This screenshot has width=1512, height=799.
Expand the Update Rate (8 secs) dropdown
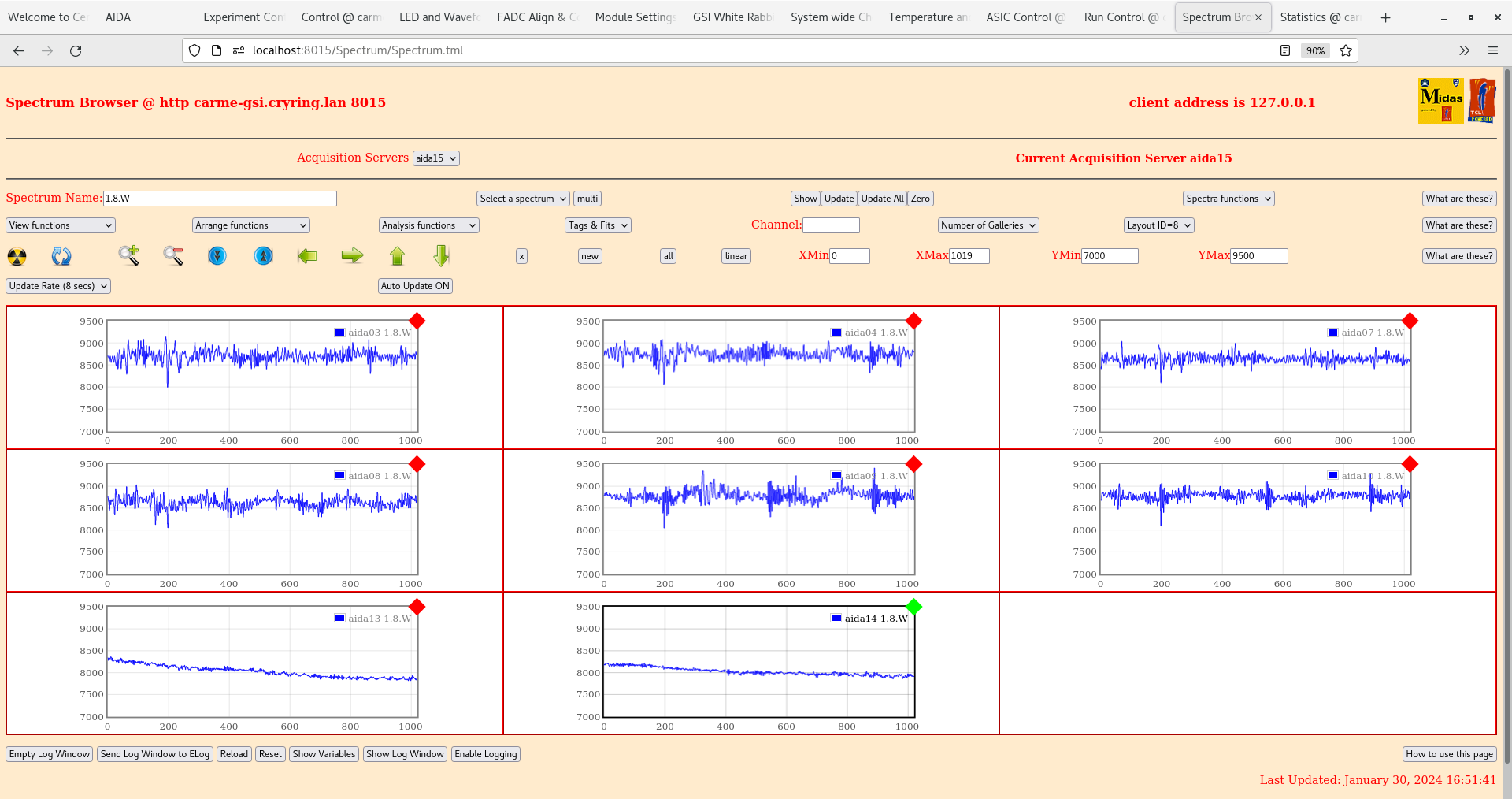[58, 286]
